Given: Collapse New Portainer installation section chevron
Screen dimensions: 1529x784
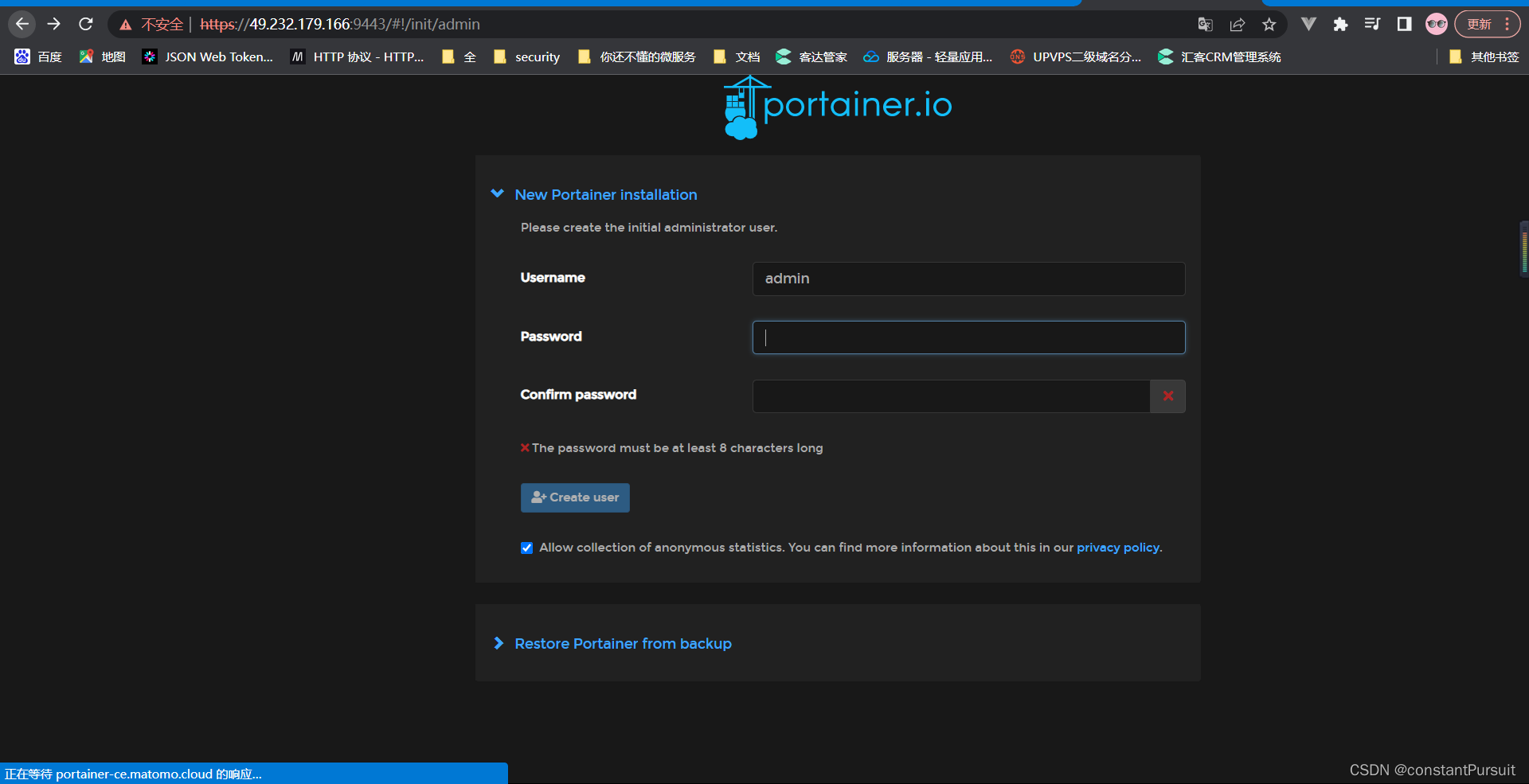Looking at the screenshot, I should (x=498, y=193).
